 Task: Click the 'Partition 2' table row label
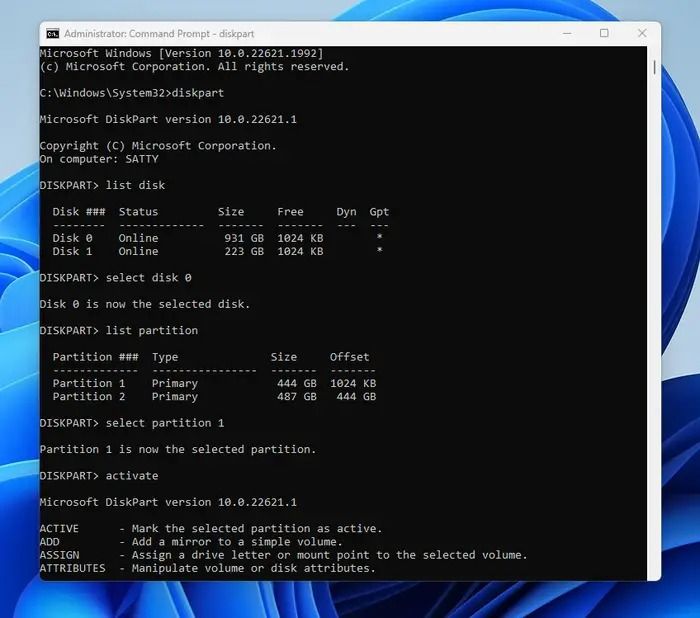(x=89, y=397)
